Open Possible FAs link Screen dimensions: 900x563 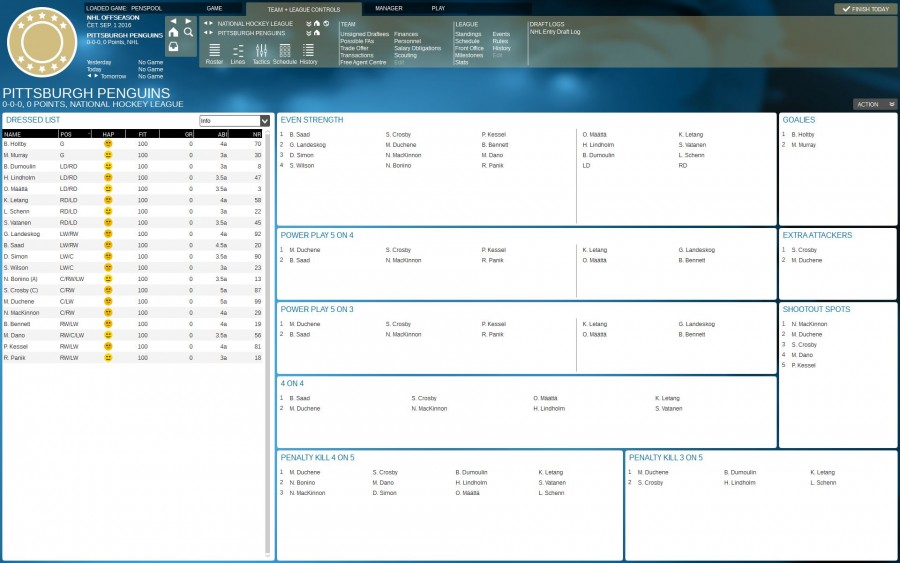click(357, 41)
